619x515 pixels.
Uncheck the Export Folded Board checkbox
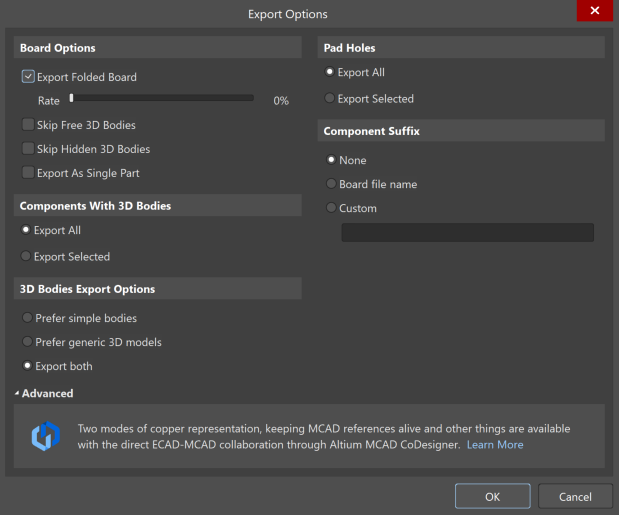tap(28, 77)
